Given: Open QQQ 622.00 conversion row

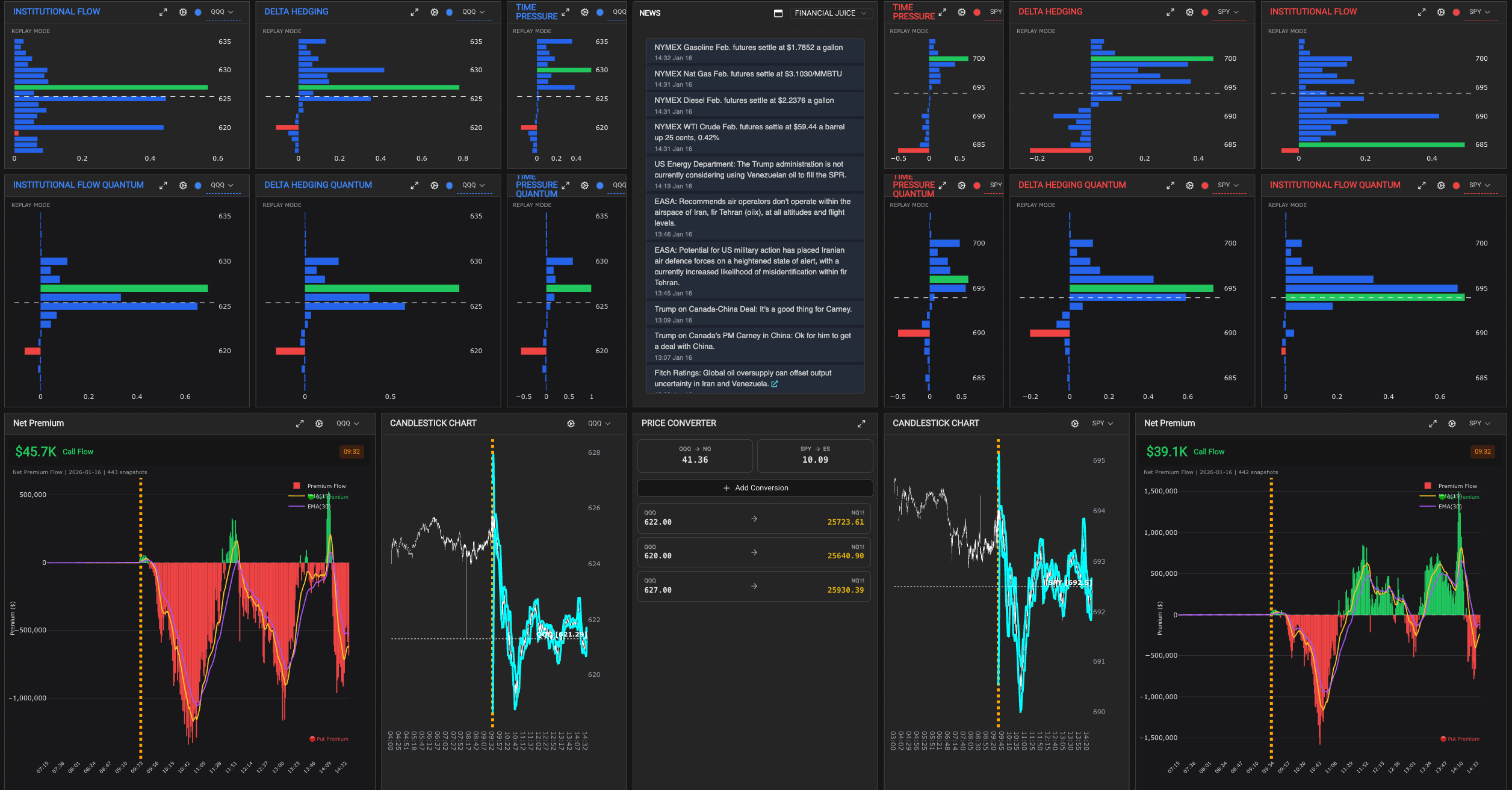Looking at the screenshot, I should (754, 518).
